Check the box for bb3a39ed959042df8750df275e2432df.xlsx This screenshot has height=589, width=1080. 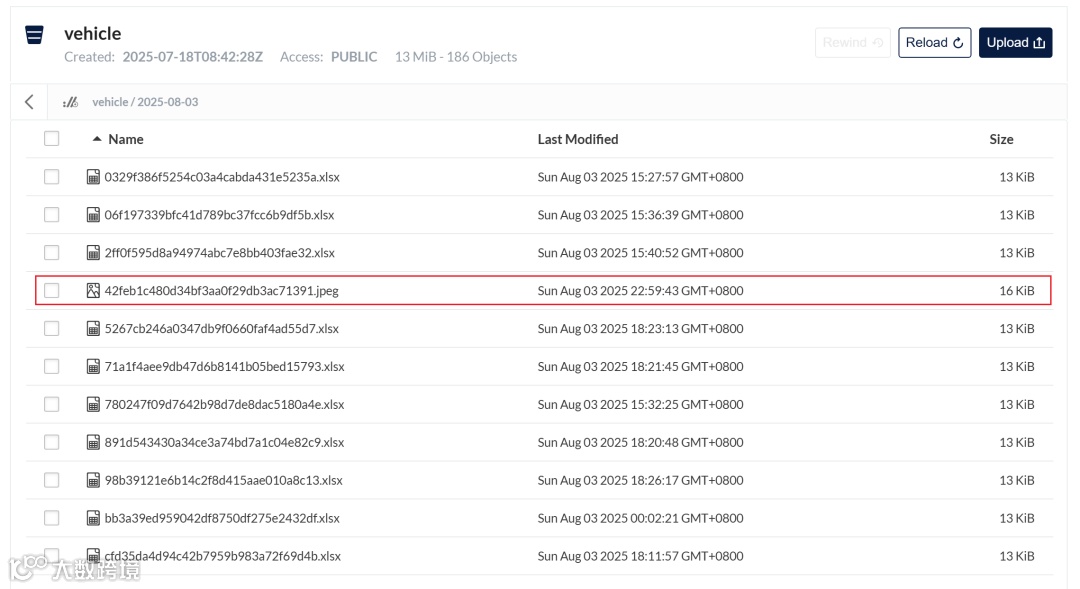(52, 518)
